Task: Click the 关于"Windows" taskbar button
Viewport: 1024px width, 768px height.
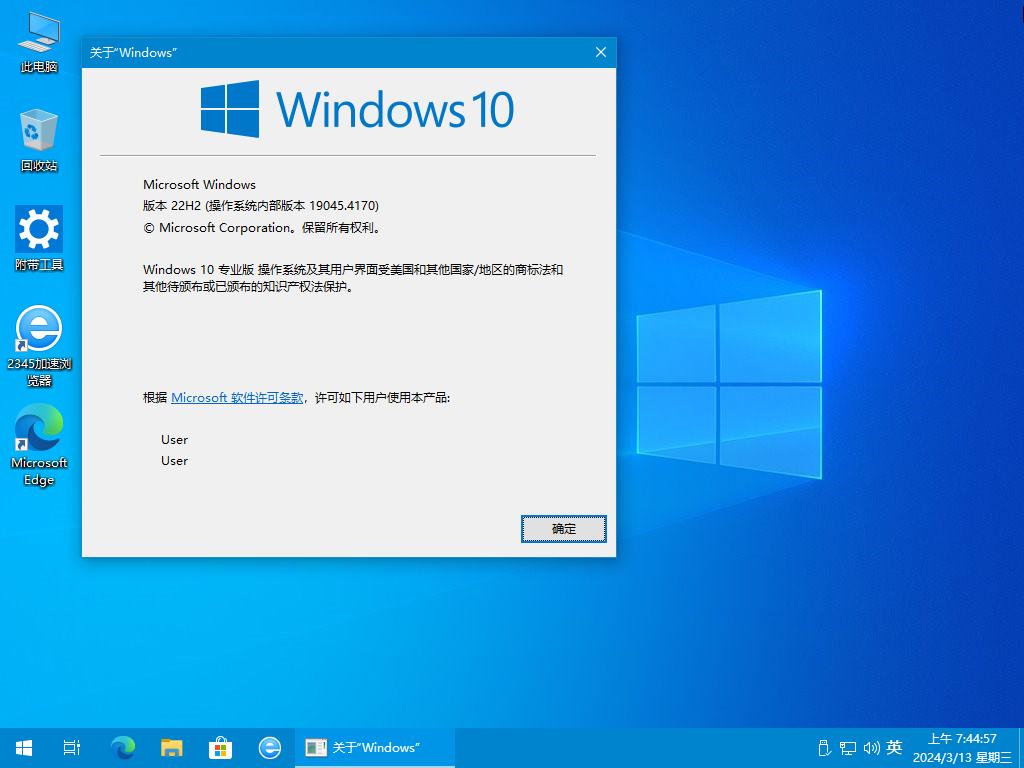Action: [x=375, y=748]
